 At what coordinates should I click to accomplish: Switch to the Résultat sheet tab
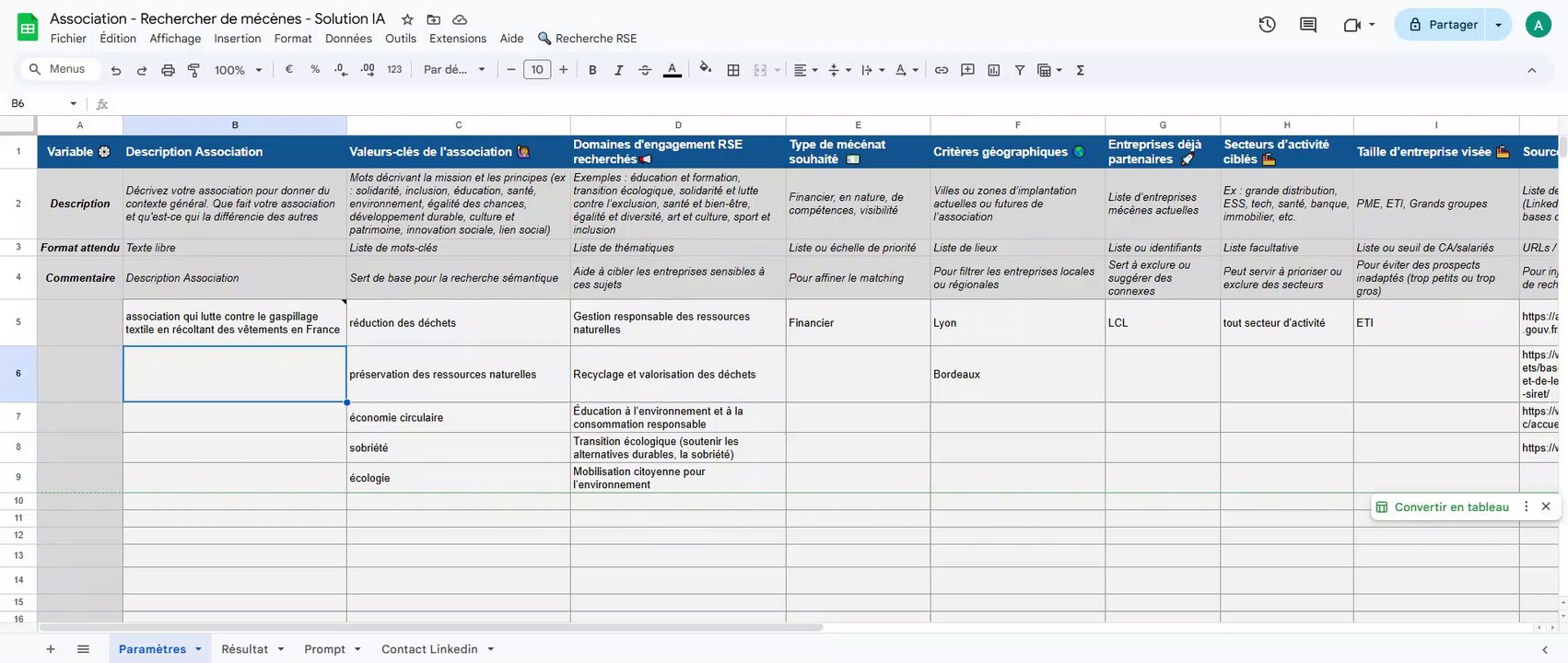(x=245, y=649)
